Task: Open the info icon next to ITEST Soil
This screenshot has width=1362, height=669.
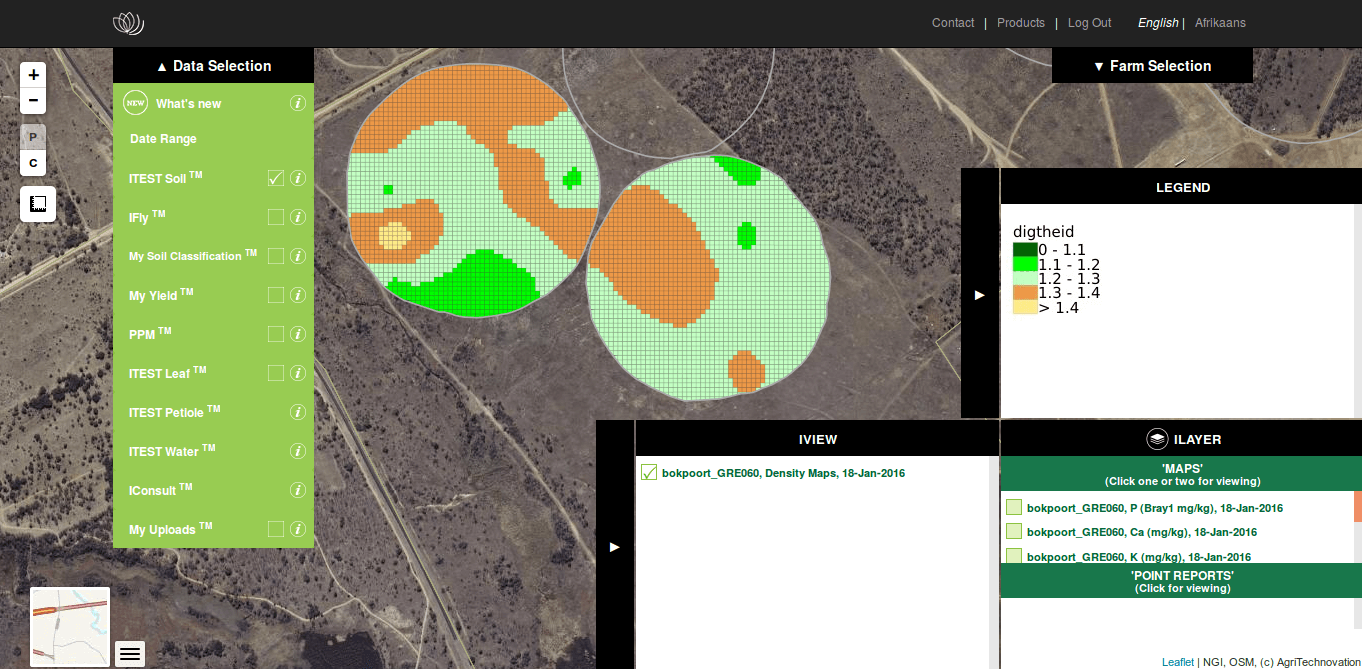Action: pos(298,178)
